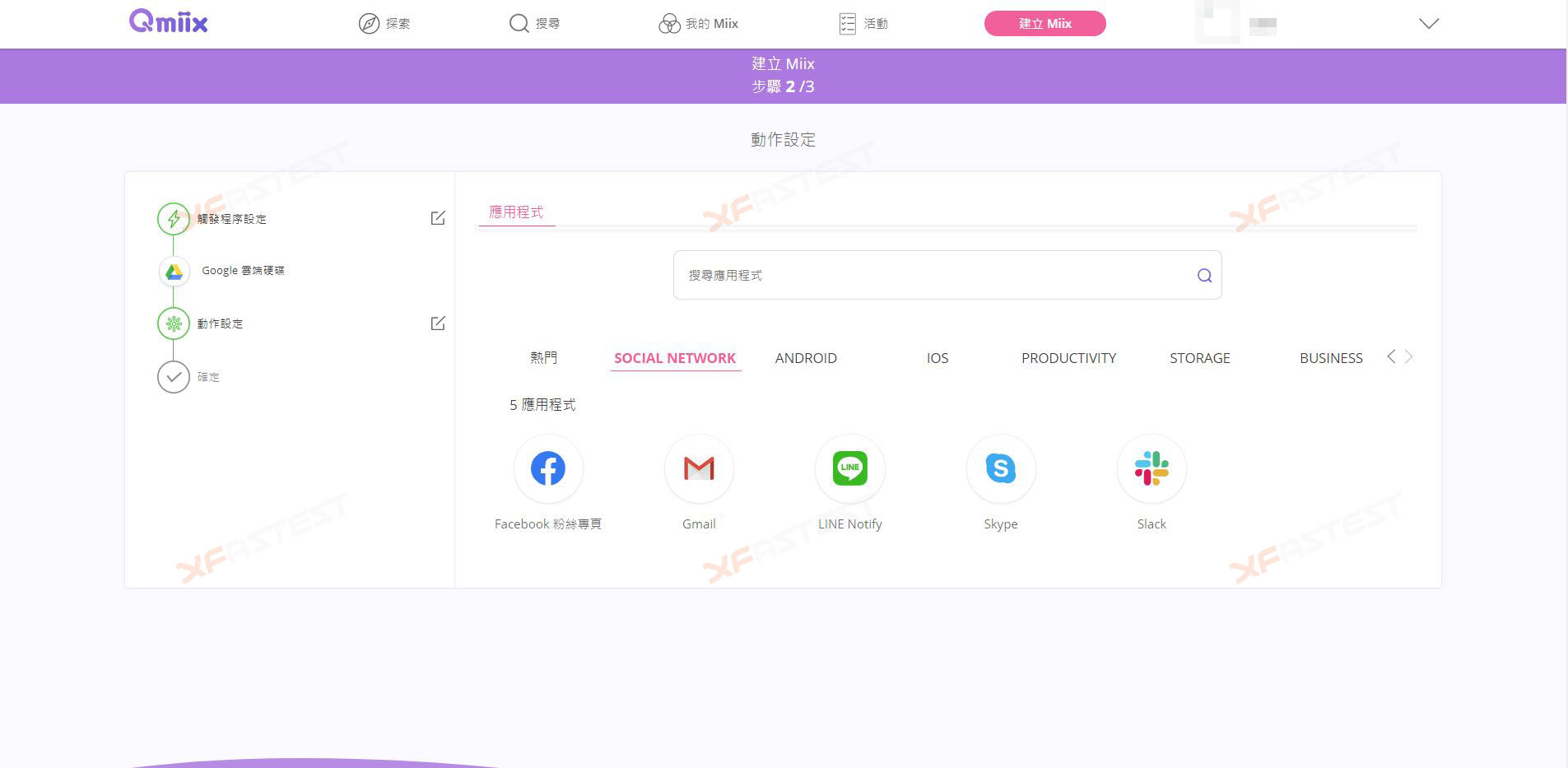The width and height of the screenshot is (1568, 768).
Task: Choose the Slack app icon
Action: click(1152, 468)
